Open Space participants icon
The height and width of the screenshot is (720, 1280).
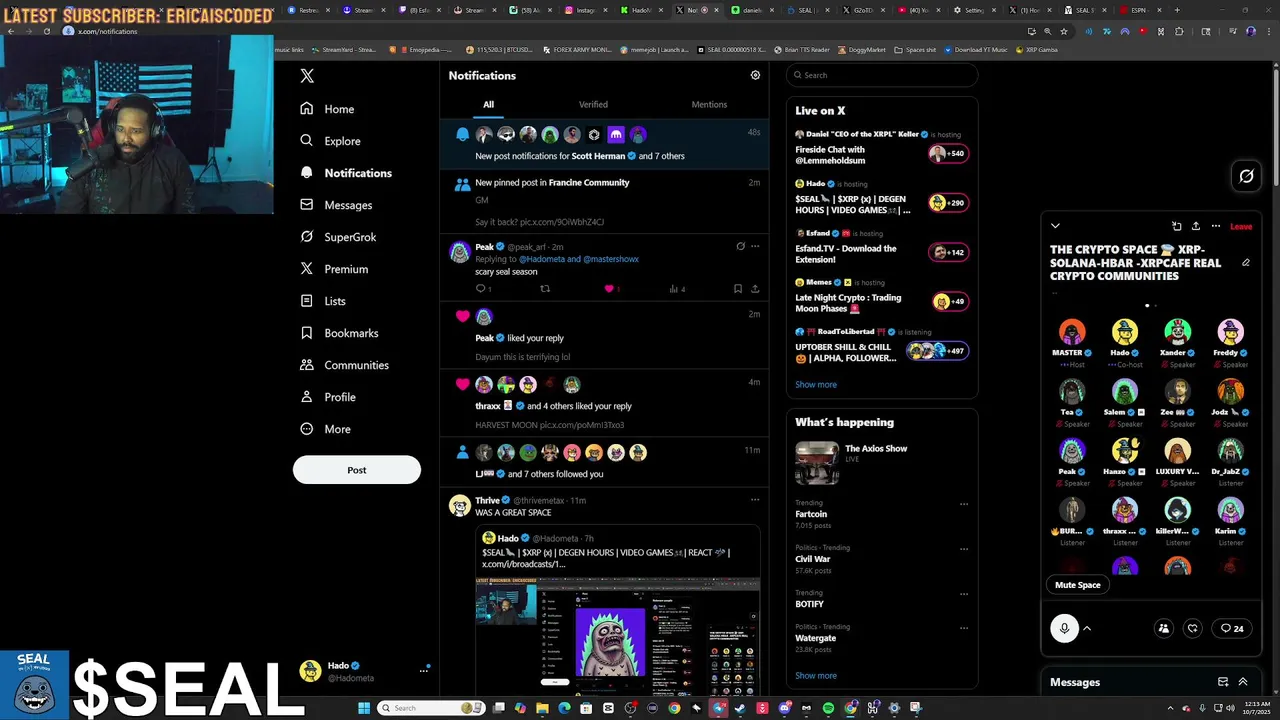[x=1163, y=628]
